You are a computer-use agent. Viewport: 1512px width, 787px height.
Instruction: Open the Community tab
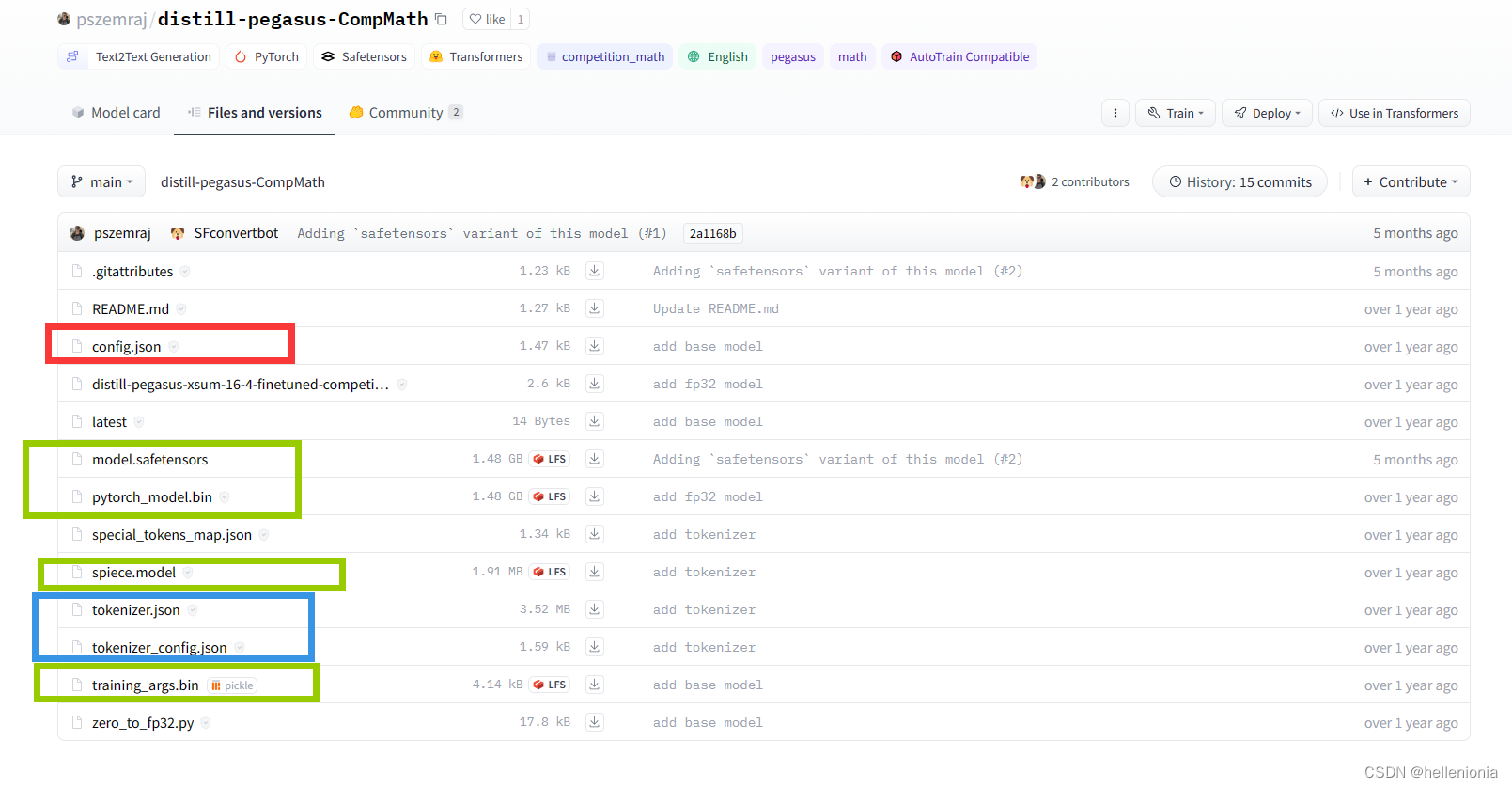[x=406, y=113]
